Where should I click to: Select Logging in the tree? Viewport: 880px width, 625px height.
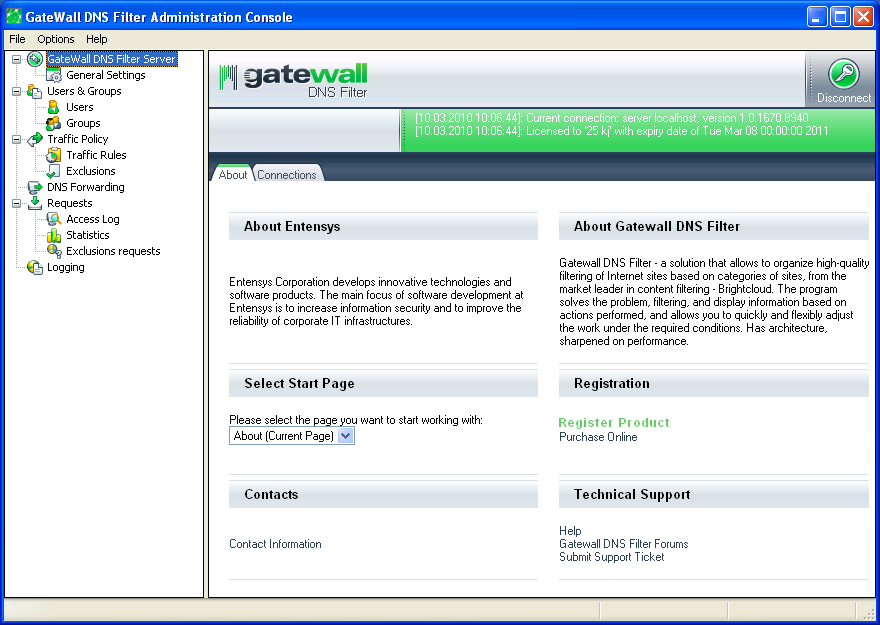tap(66, 268)
